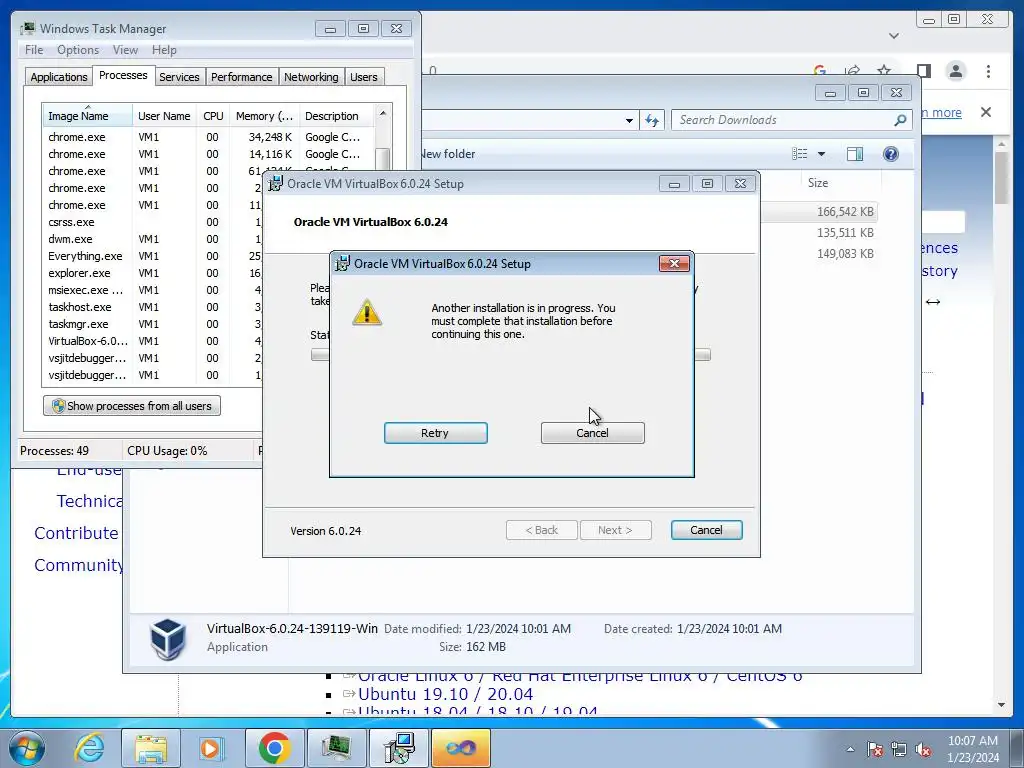Image resolution: width=1024 pixels, height=768 pixels.
Task: Switch to Task Manager taskbar icon
Action: (x=336, y=748)
